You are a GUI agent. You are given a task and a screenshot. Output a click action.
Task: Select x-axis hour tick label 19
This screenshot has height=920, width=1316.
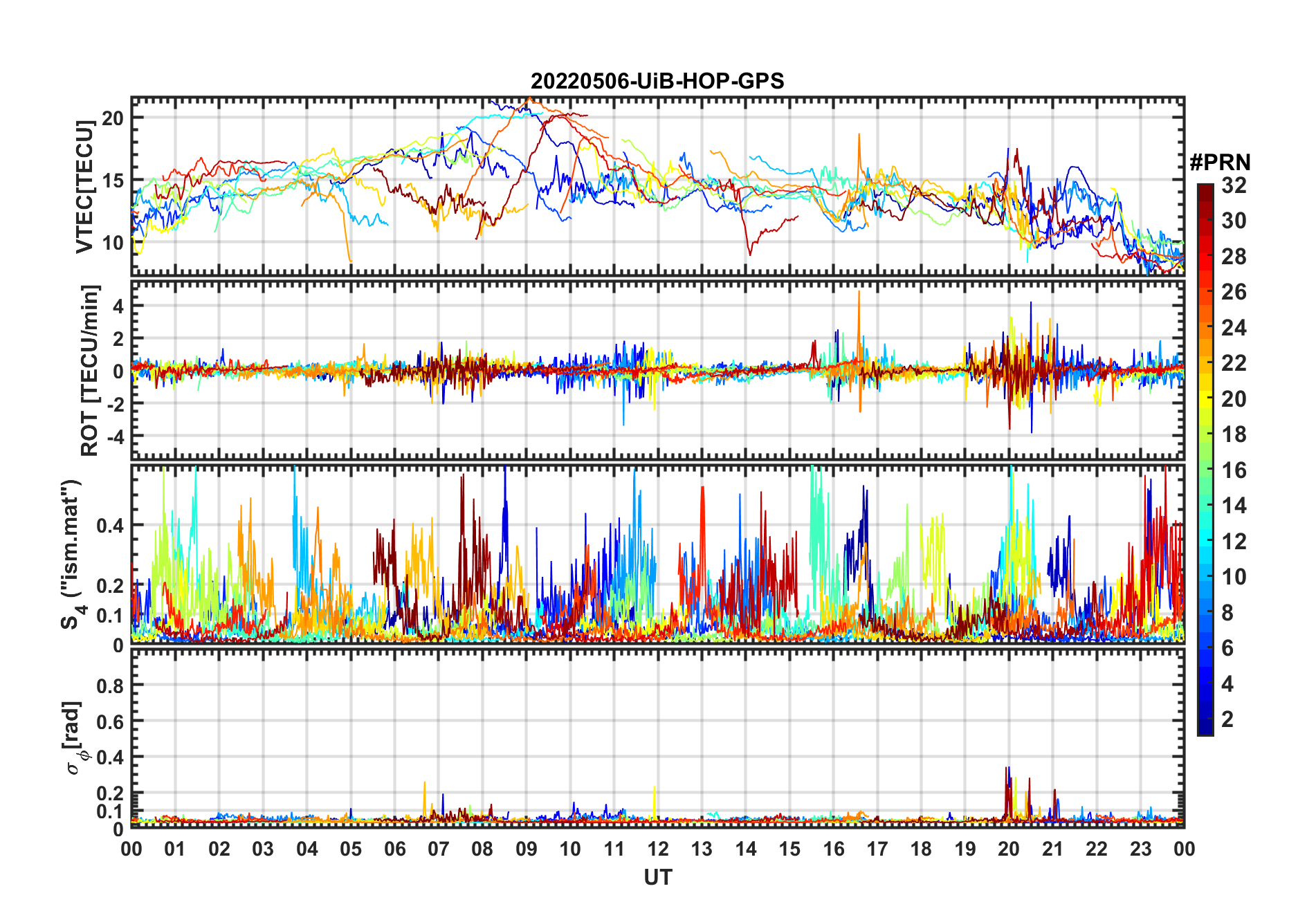[x=965, y=849]
